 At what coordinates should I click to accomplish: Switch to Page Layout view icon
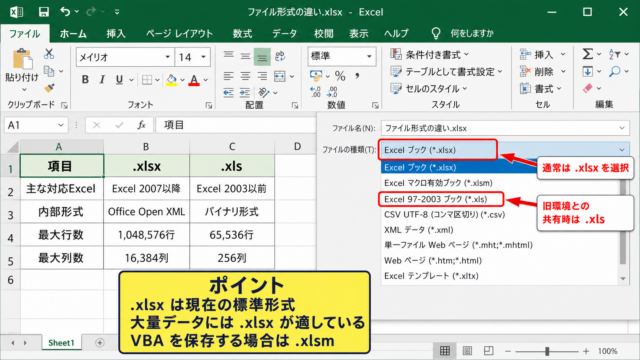467,350
